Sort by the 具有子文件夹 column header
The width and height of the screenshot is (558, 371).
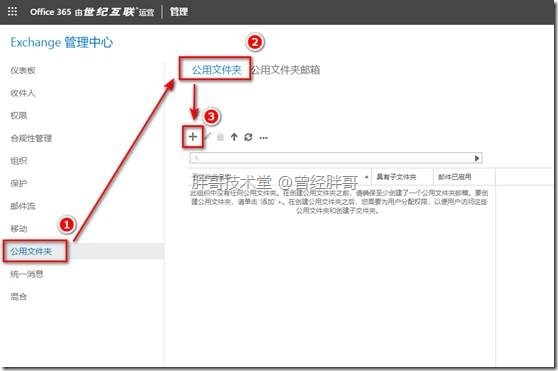coord(396,177)
